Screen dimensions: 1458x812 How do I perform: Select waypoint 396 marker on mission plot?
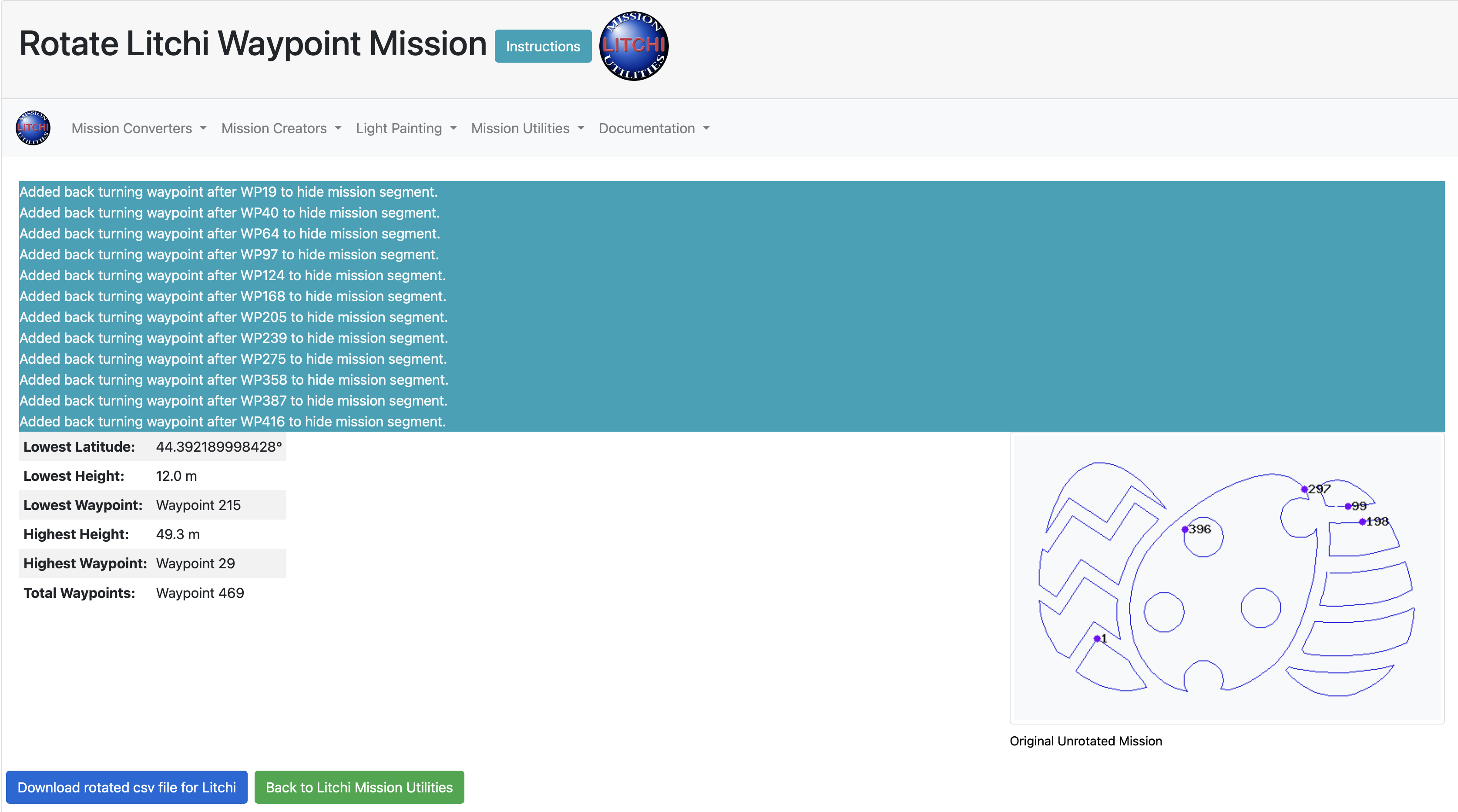click(1185, 530)
